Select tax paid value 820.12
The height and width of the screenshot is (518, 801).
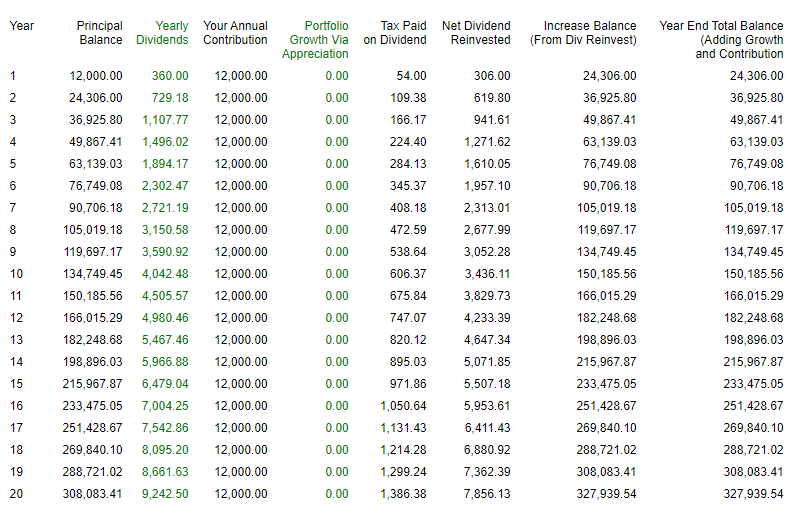(x=408, y=340)
